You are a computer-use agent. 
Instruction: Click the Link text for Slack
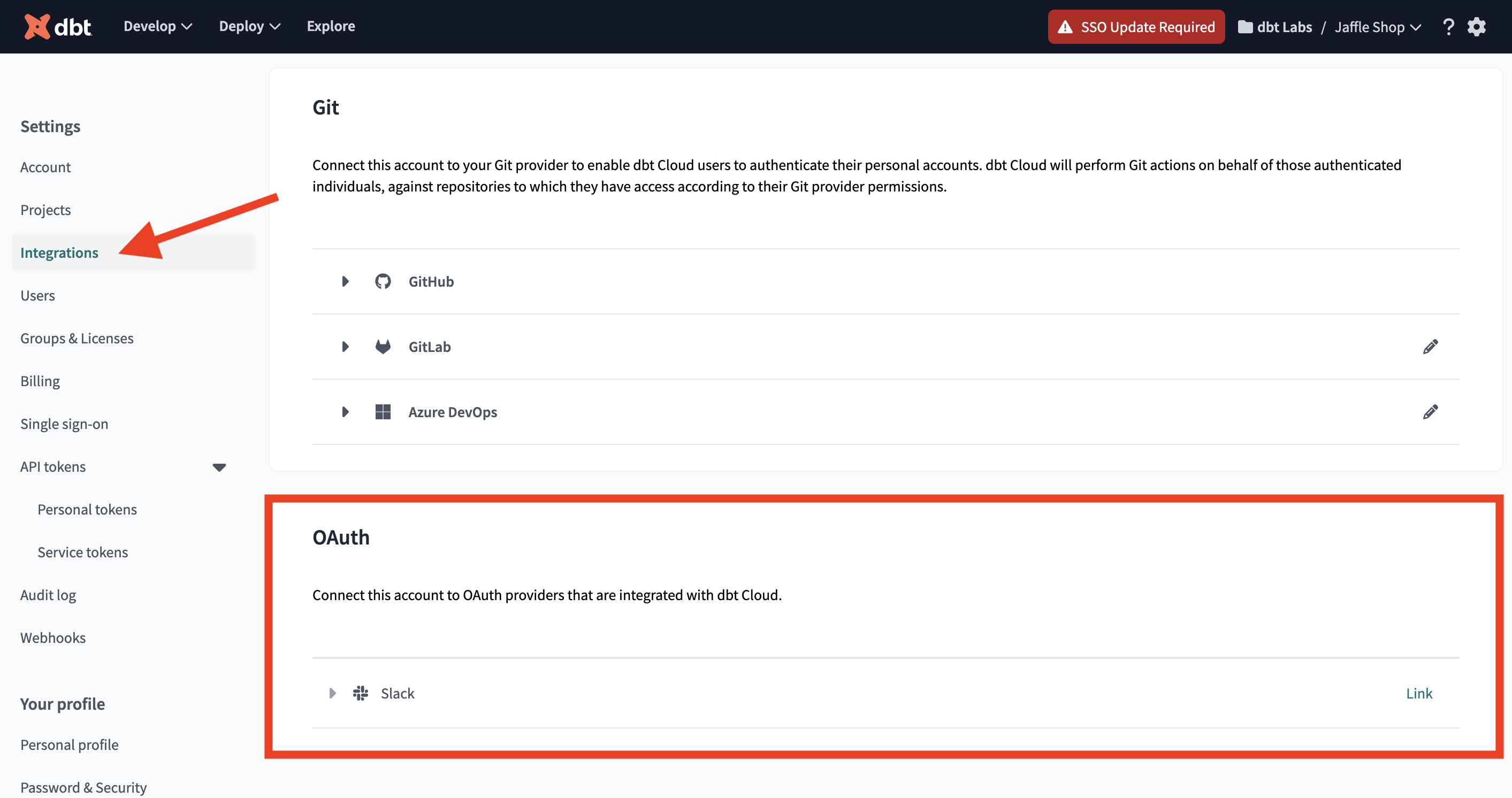[1419, 693]
